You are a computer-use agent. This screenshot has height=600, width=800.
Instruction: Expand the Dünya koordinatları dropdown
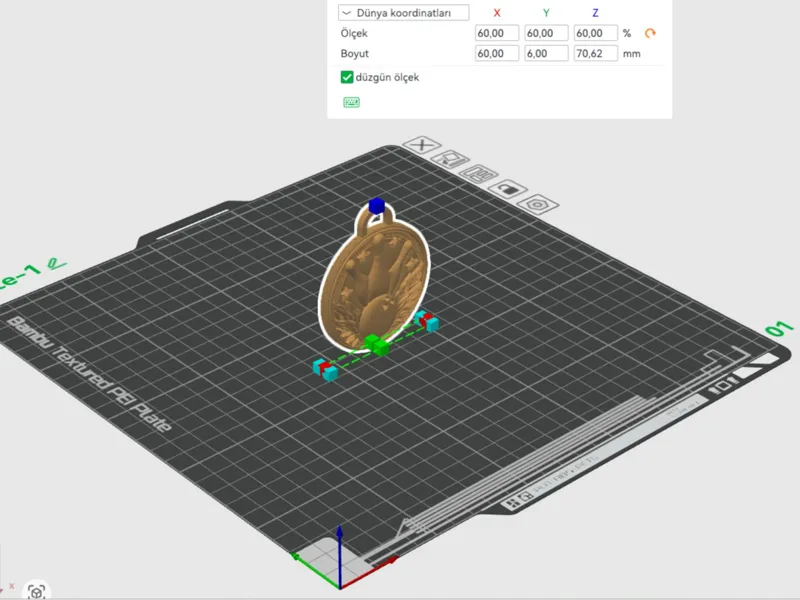[x=404, y=13]
